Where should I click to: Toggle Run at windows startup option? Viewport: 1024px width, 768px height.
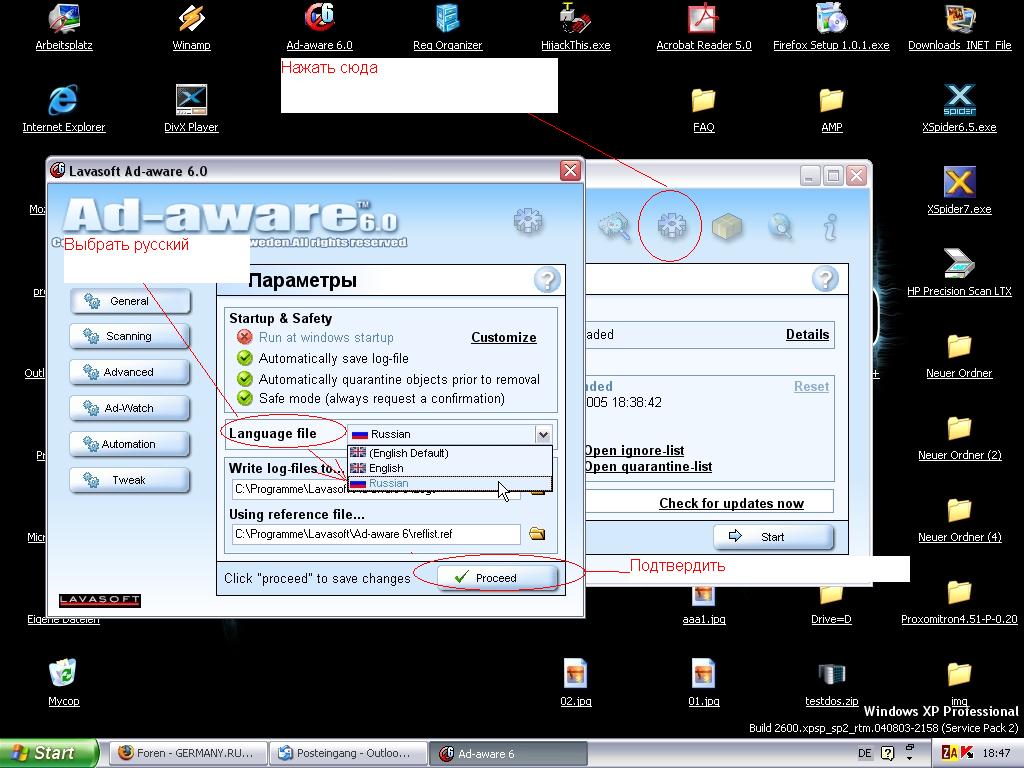click(244, 337)
